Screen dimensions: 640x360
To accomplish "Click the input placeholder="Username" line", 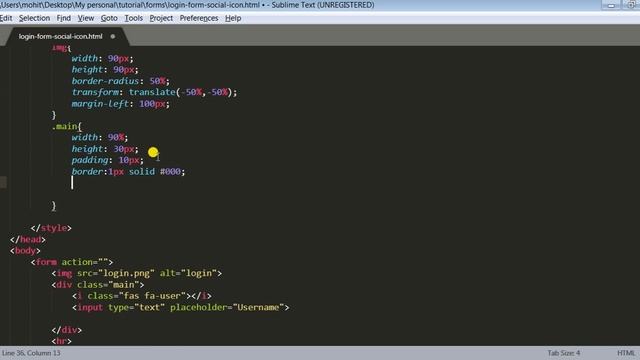I will point(180,307).
